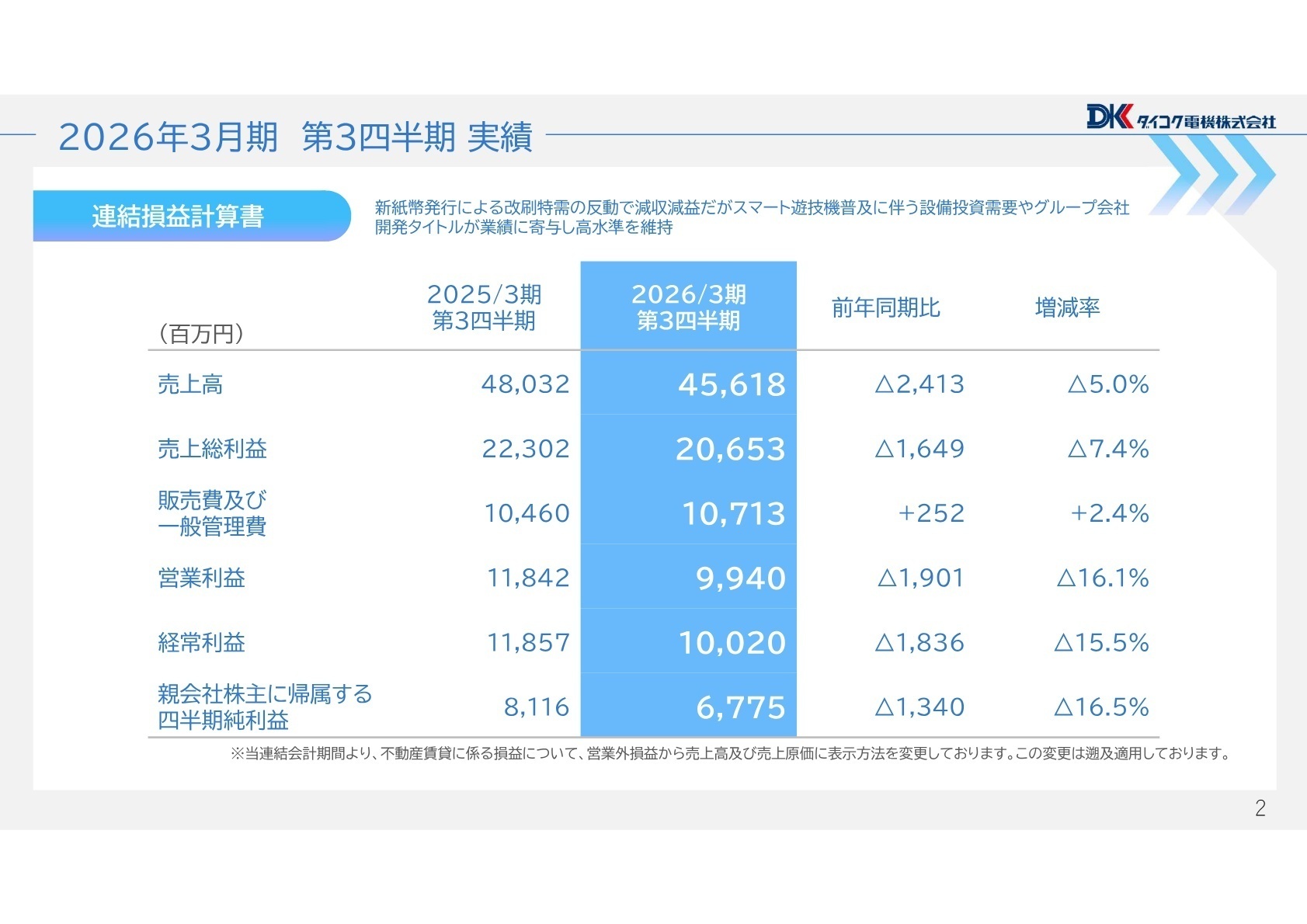The image size is (1307, 924).
Task: Click the summary line starting '新紙幣発行による改刷特需'
Action: [x=752, y=207]
